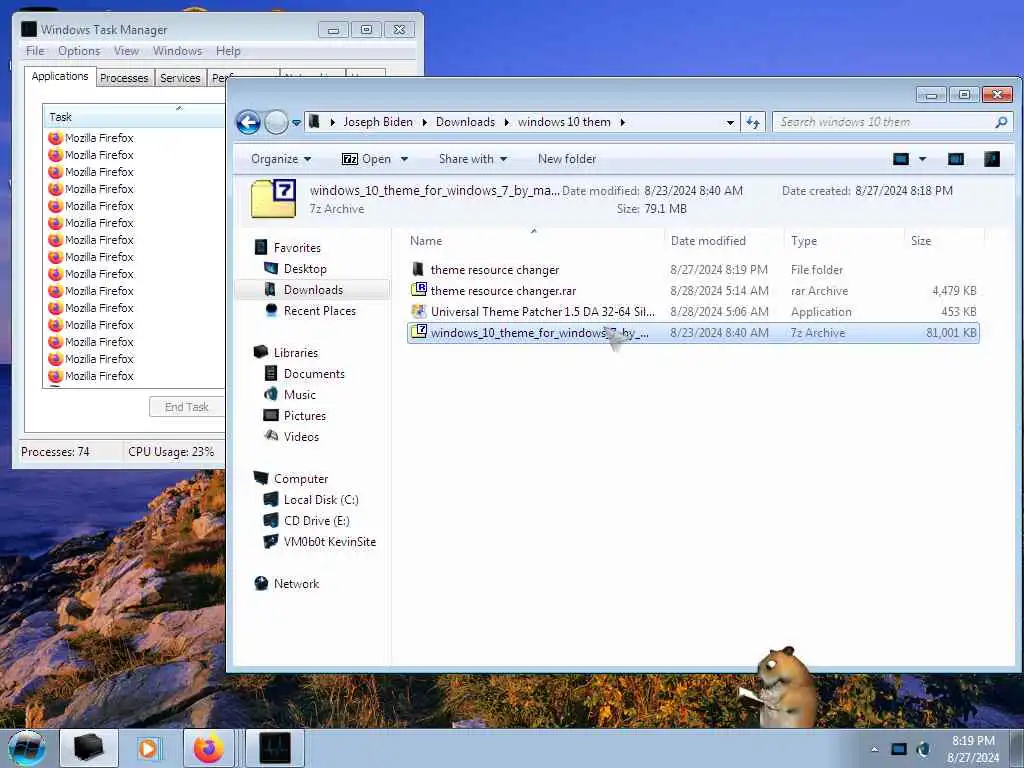Screen dimensions: 1024x768
Task: Open Downloads in the navigation pane
Action: [x=313, y=289]
